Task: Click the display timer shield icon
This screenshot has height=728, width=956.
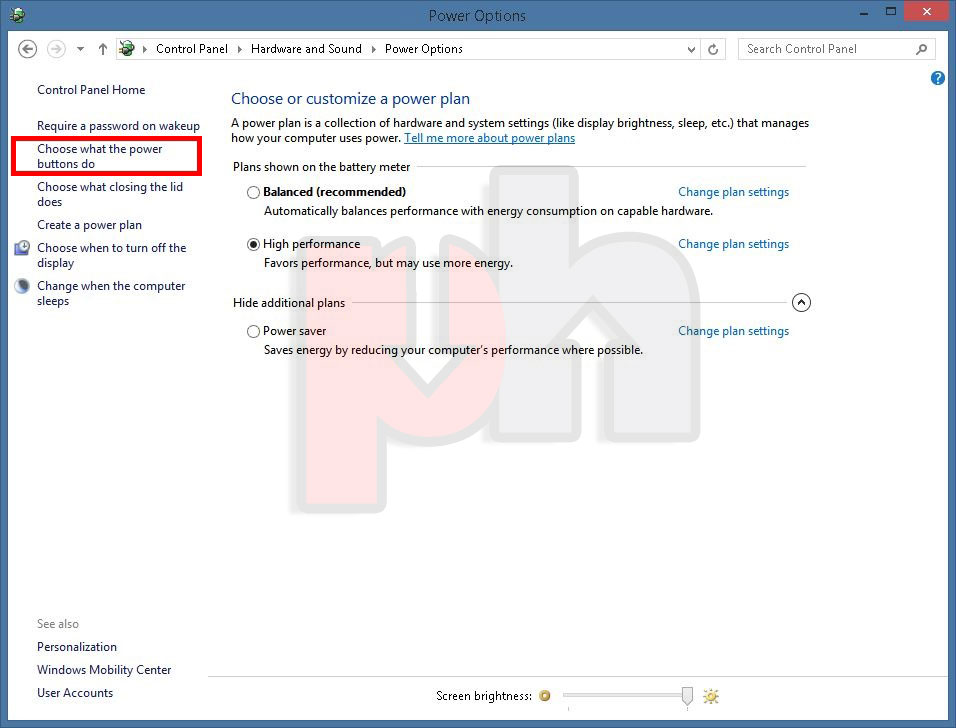Action: (x=22, y=248)
